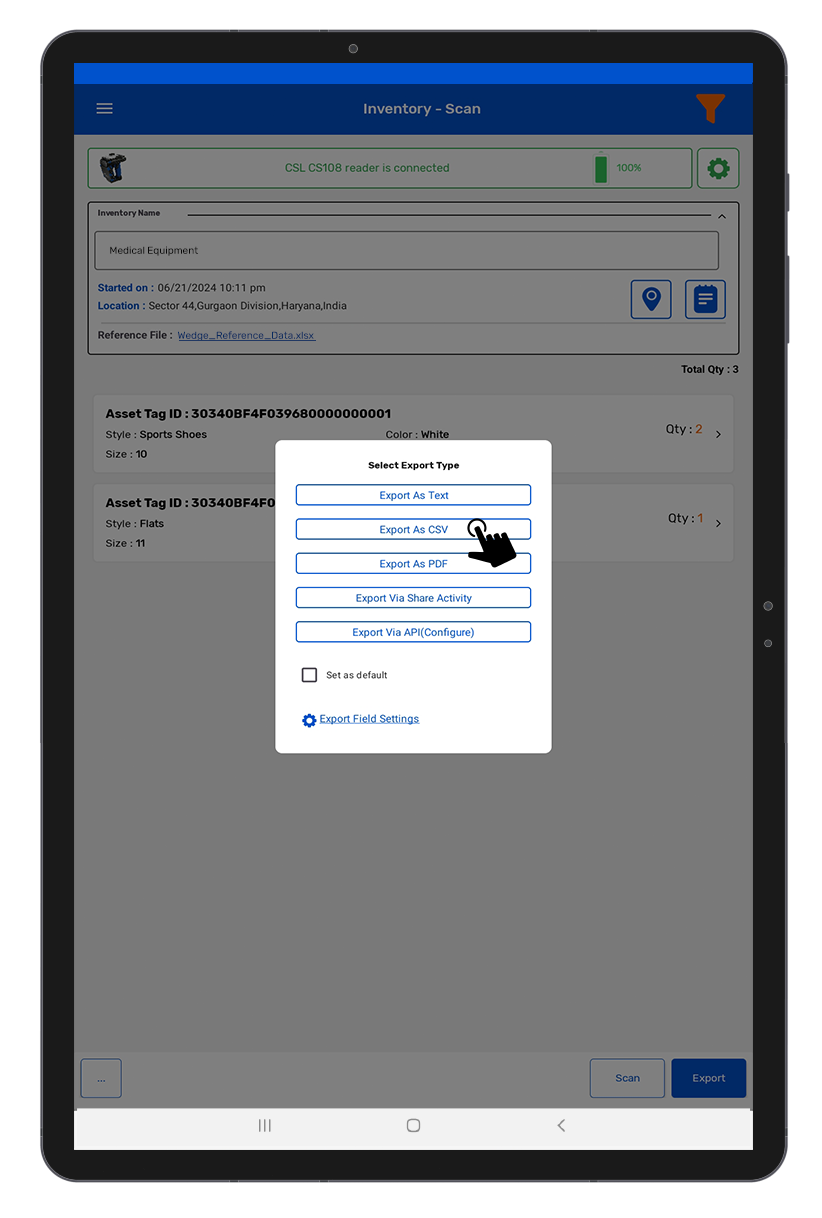822x1218 pixels.
Task: Choose Export As CSV option
Action: click(x=413, y=529)
